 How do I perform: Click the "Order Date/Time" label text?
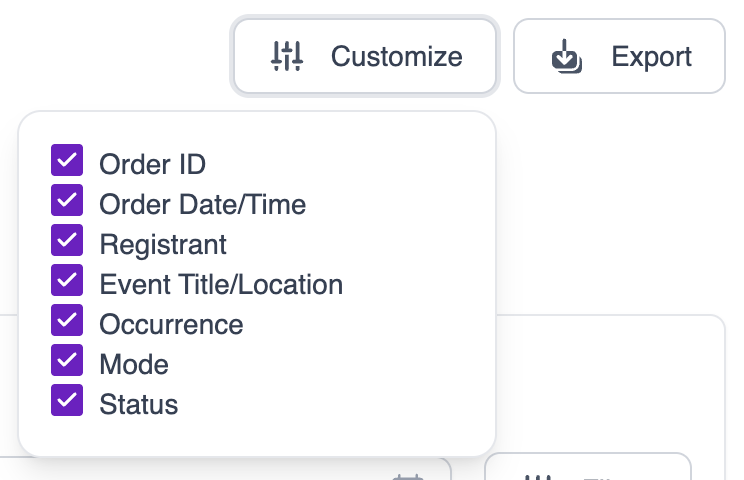(202, 204)
